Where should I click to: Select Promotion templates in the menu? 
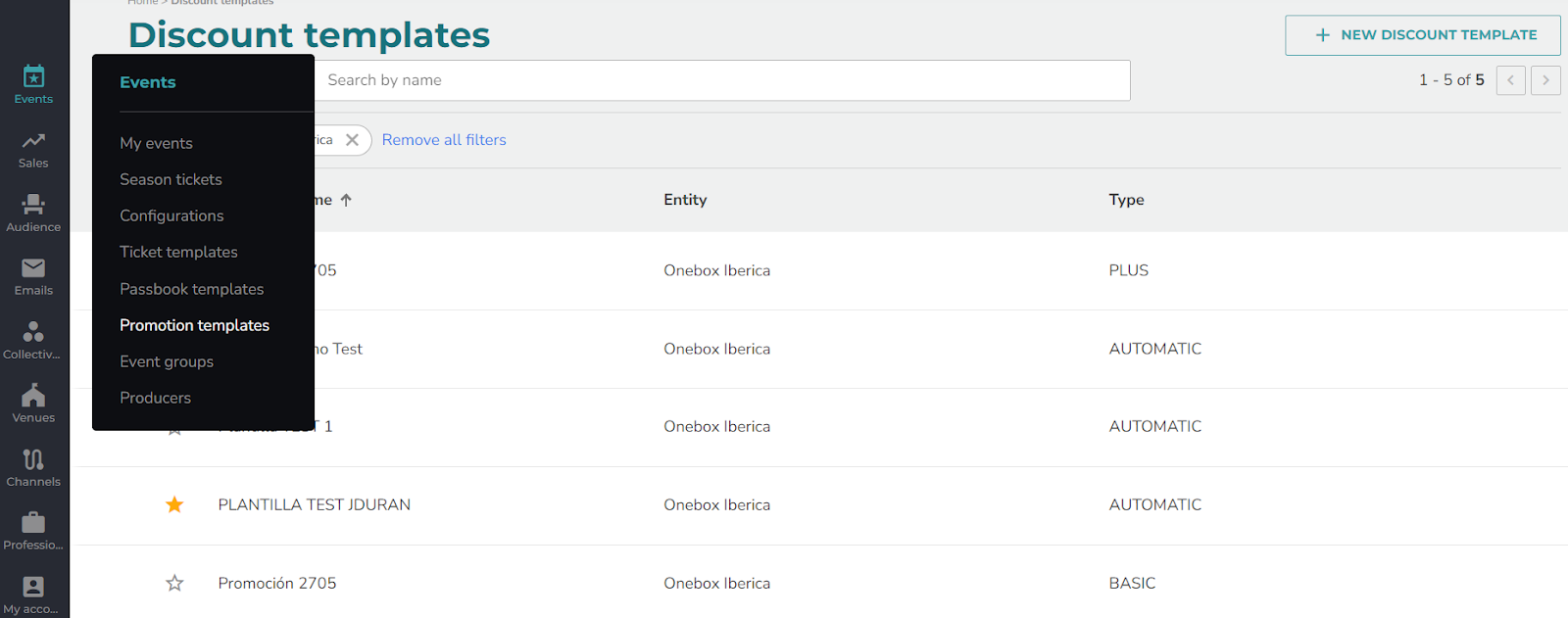pyautogui.click(x=194, y=325)
